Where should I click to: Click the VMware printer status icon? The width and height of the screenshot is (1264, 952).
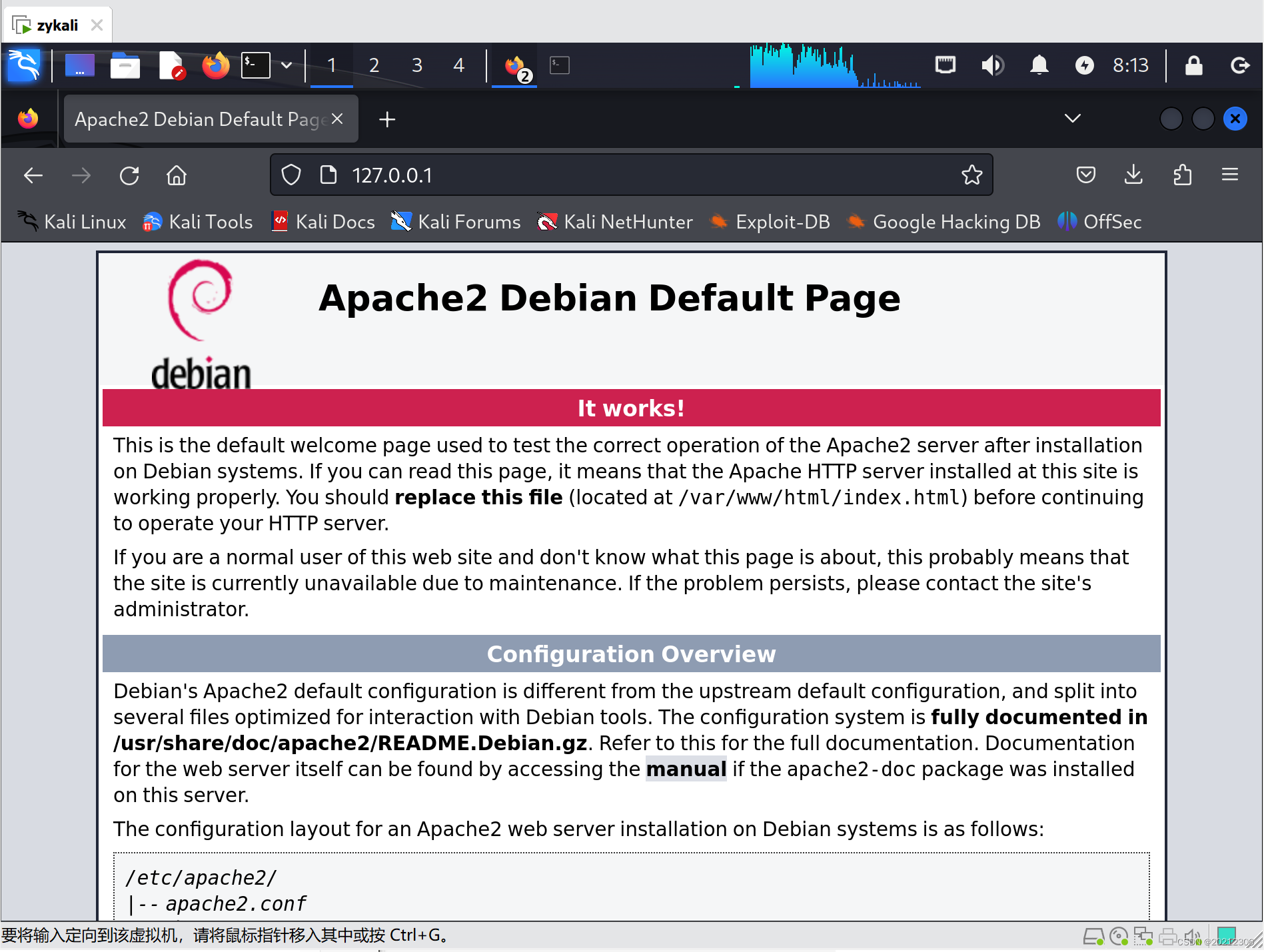(x=1167, y=937)
